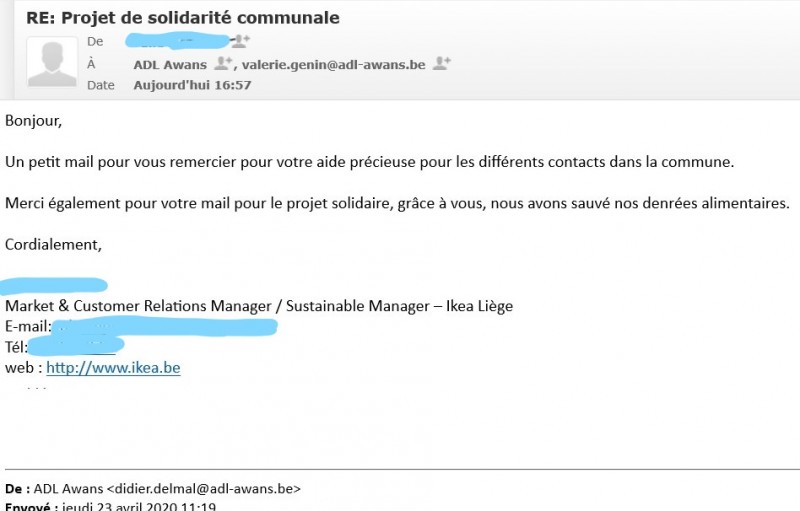Click the date Aujourd'hui 16:57
This screenshot has width=800, height=511.
(x=192, y=85)
